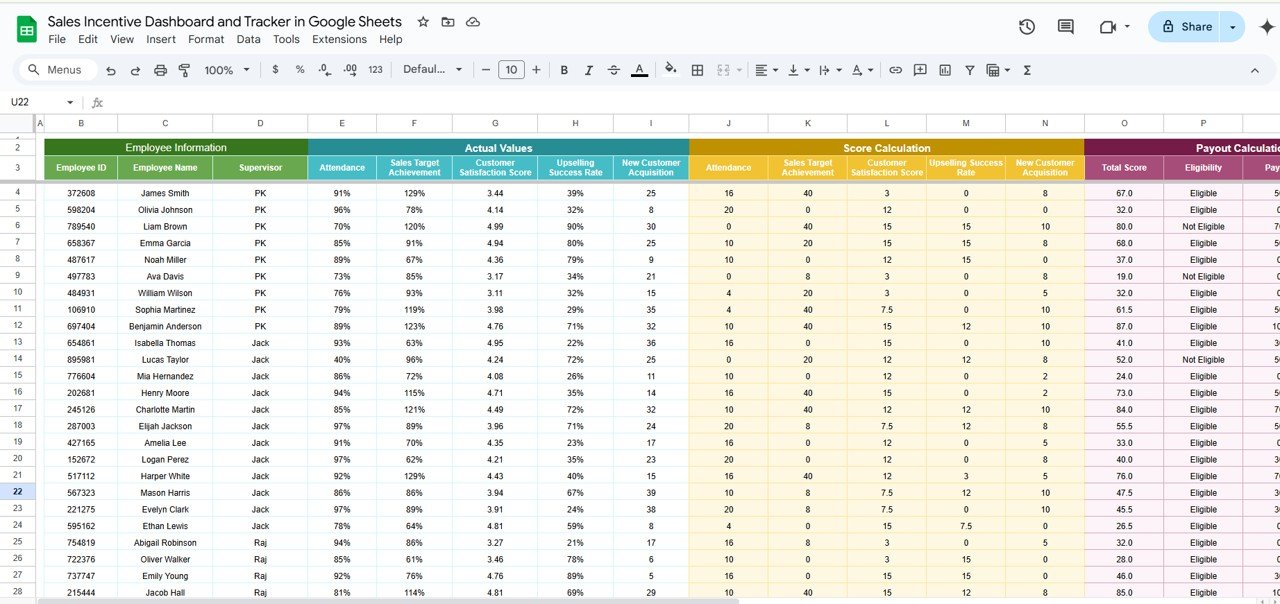Open the version history clock icon

pos(1027,27)
